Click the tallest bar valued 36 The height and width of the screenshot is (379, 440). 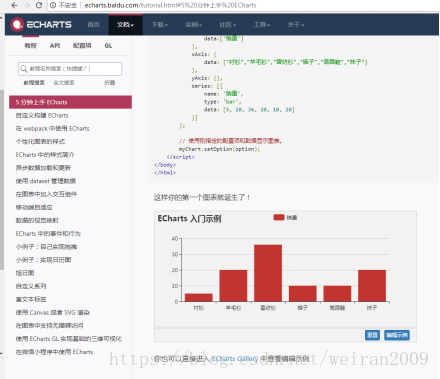268,273
